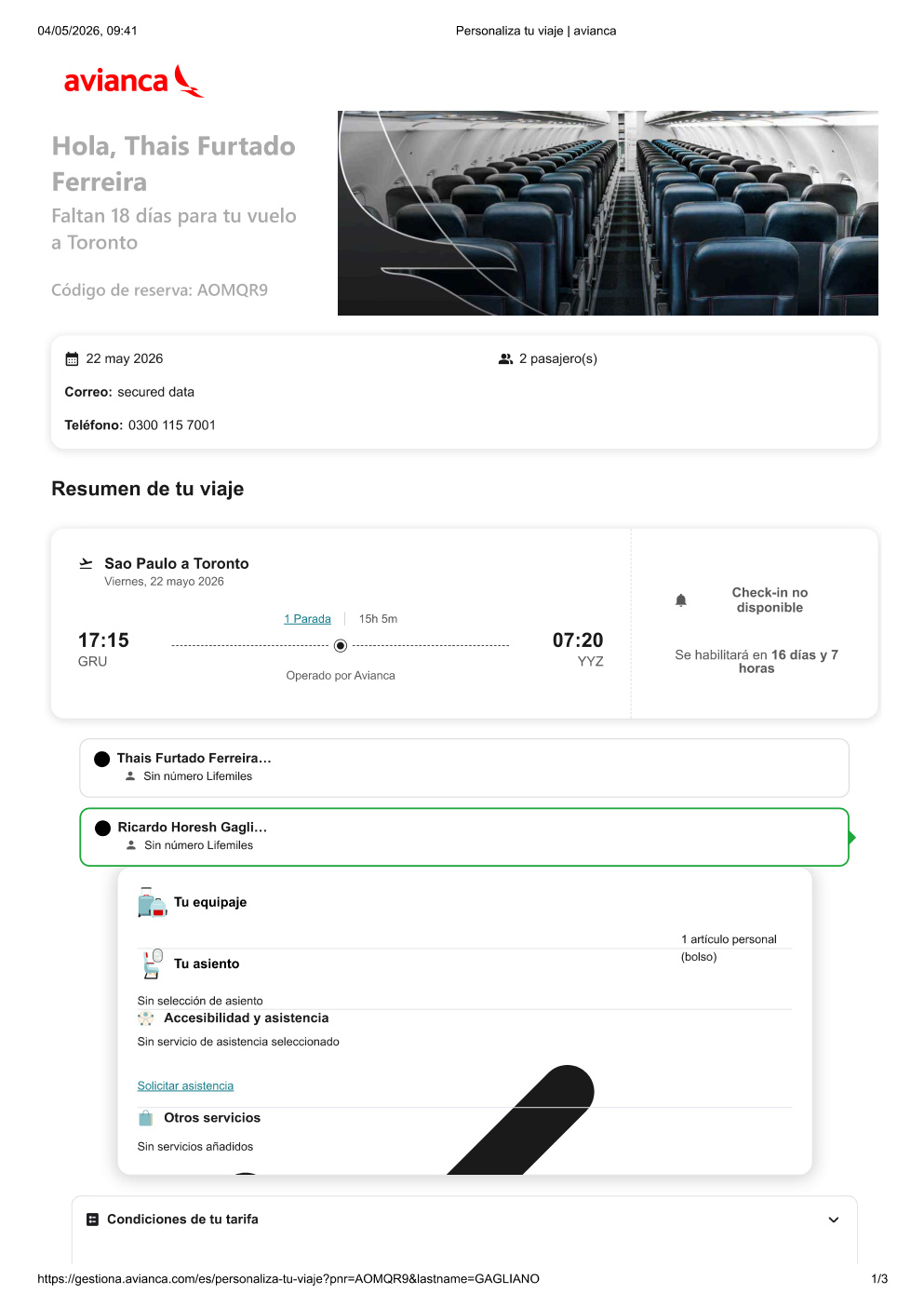The image size is (924, 1307).
Task: Select passenger Thais Furtado Ferreira radio dot
Action: tap(102, 760)
